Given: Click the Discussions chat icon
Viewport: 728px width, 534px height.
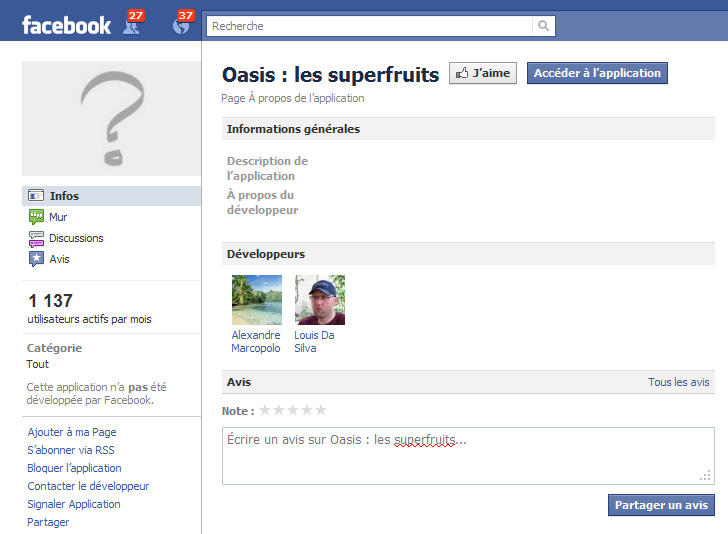Looking at the screenshot, I should 36,238.
